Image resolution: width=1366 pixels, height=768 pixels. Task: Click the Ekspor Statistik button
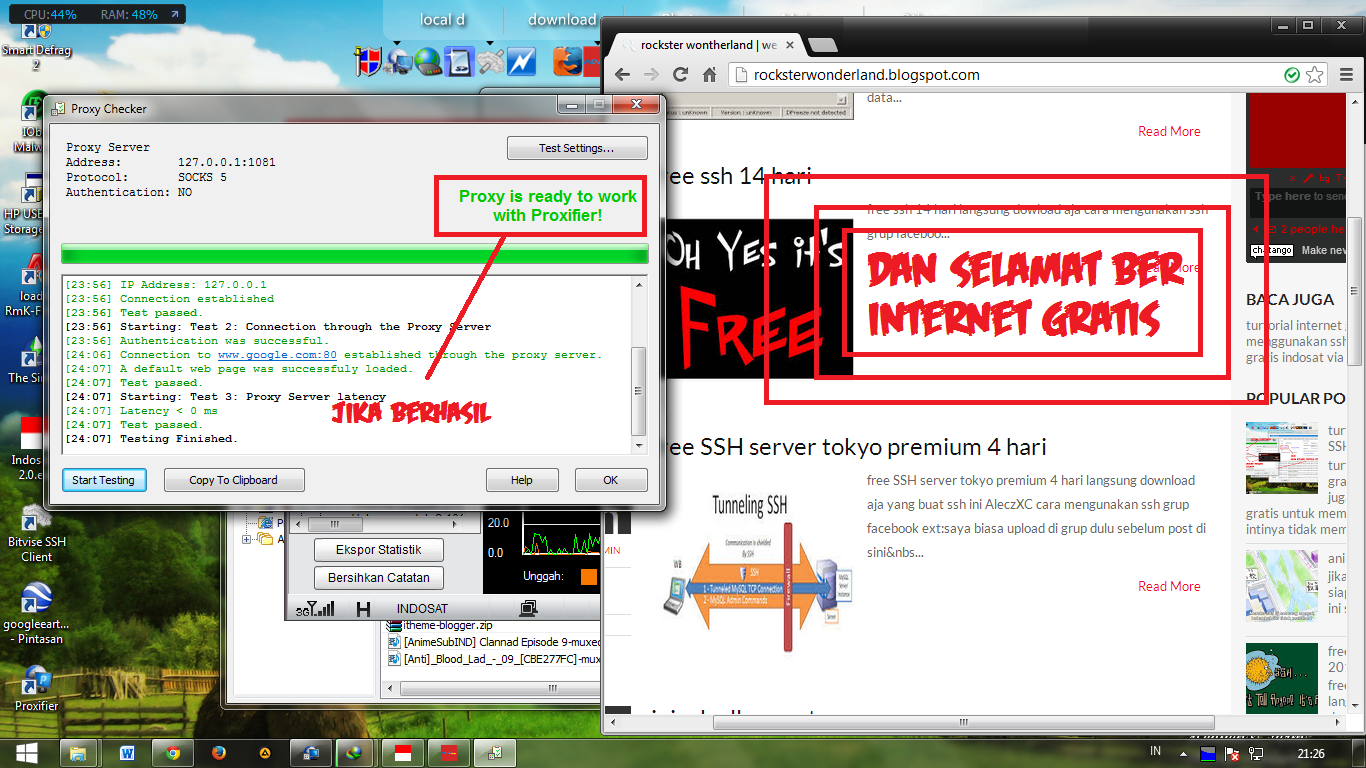(379, 550)
